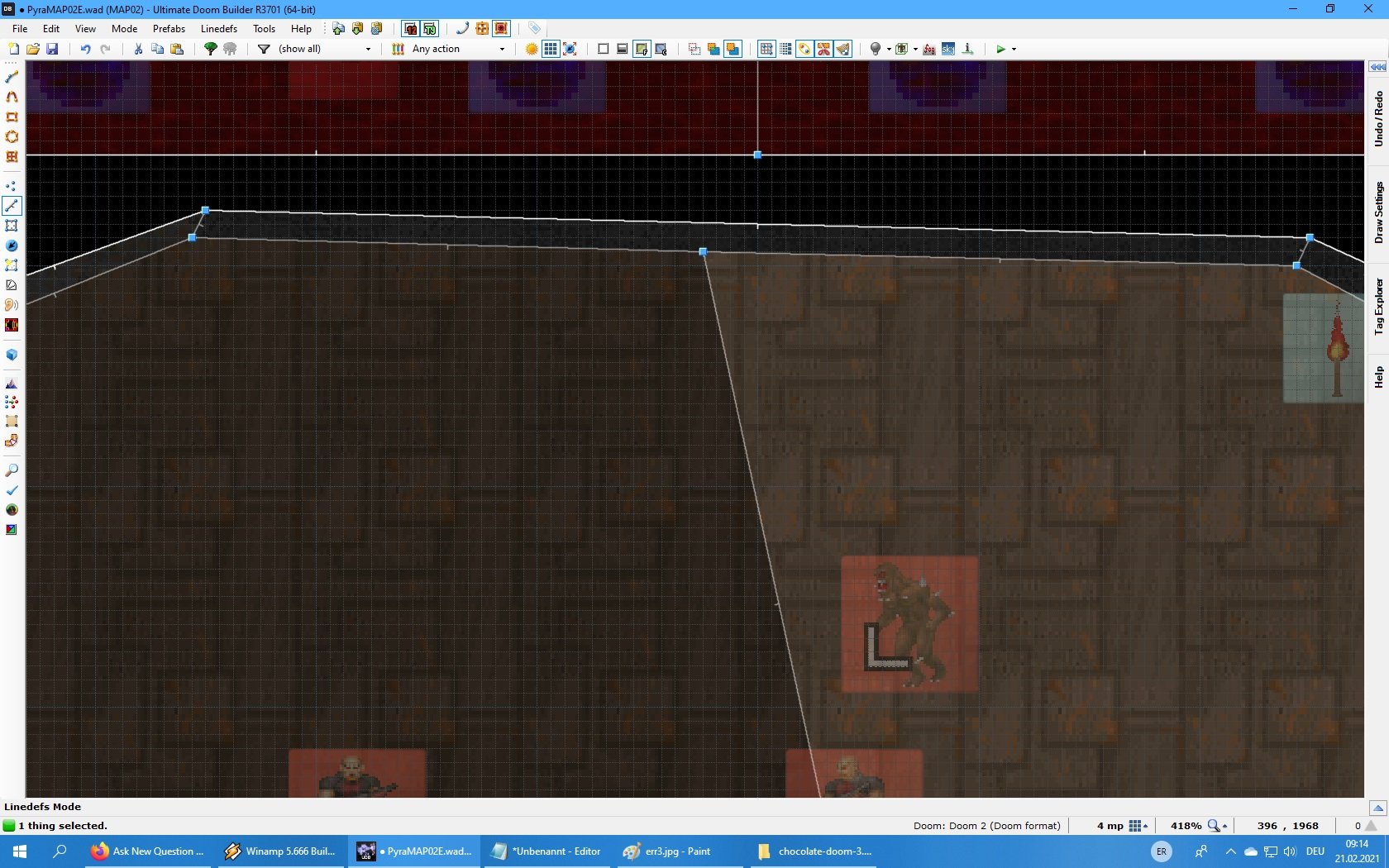Open the View menu
Screen dimensions: 1389x868
point(85,28)
